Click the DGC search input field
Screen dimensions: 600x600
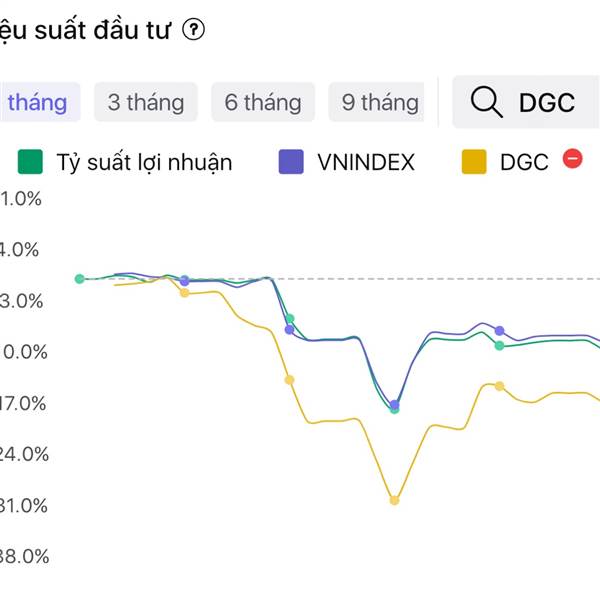[526, 102]
